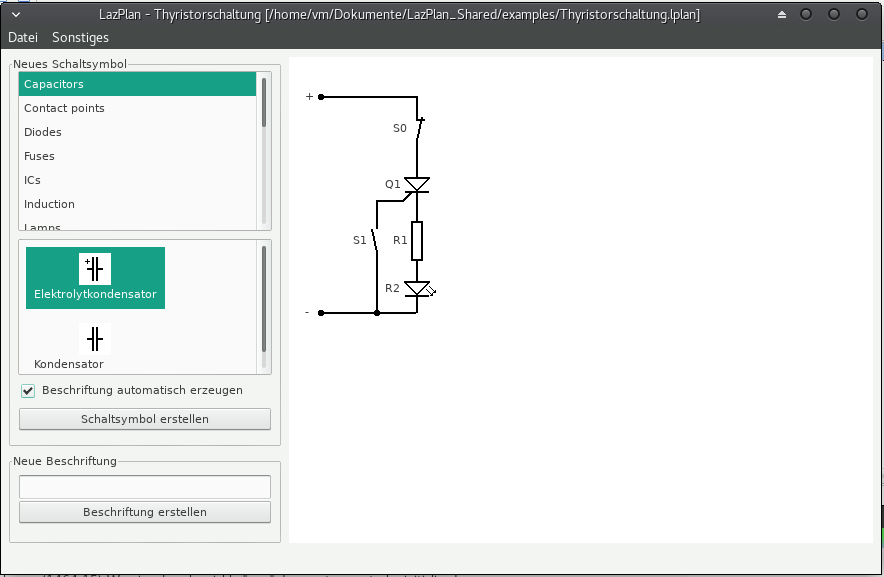Image resolution: width=884 pixels, height=577 pixels.
Task: Focus the Neue Beschriftung text field
Action: pos(145,486)
